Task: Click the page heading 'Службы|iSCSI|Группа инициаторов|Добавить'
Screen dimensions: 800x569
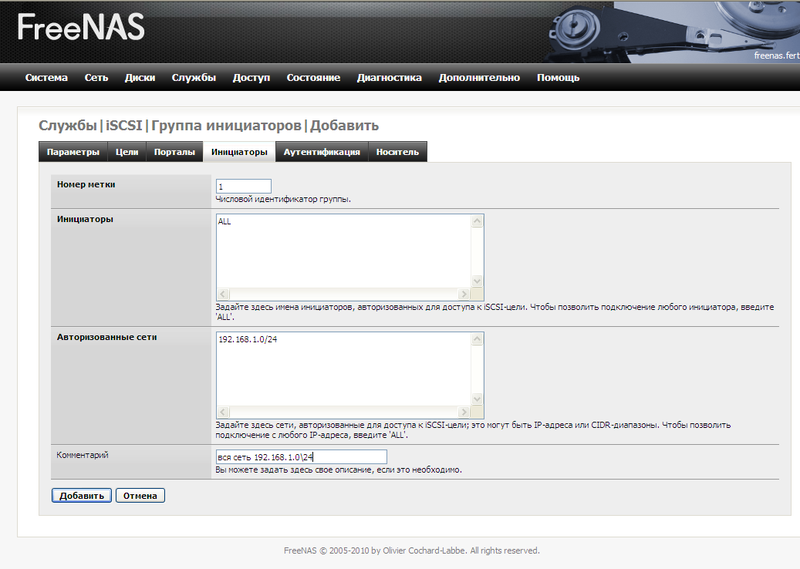Action: (209, 126)
